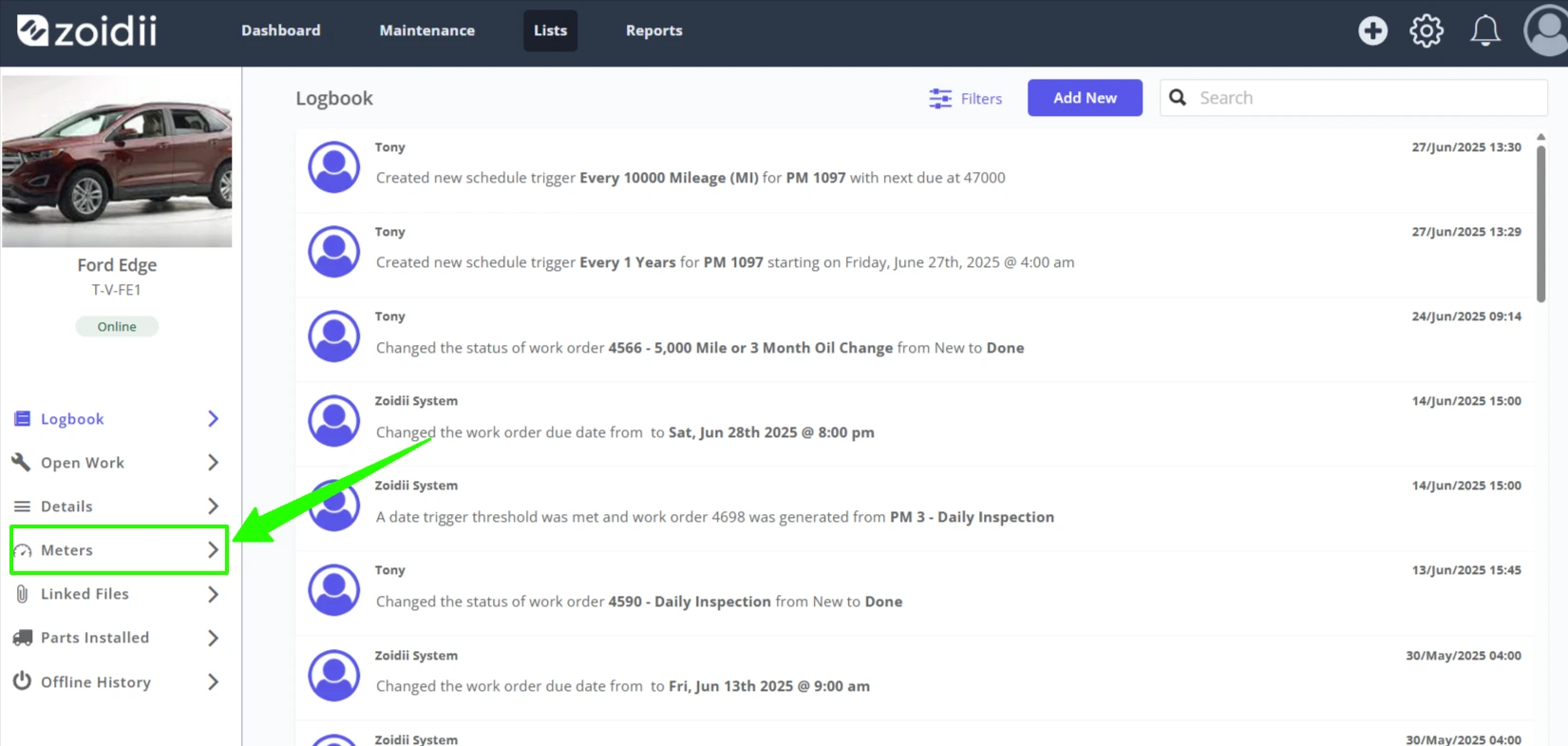Image resolution: width=1568 pixels, height=746 pixels.
Task: Click the Open Work wrench icon
Action: pos(21,462)
